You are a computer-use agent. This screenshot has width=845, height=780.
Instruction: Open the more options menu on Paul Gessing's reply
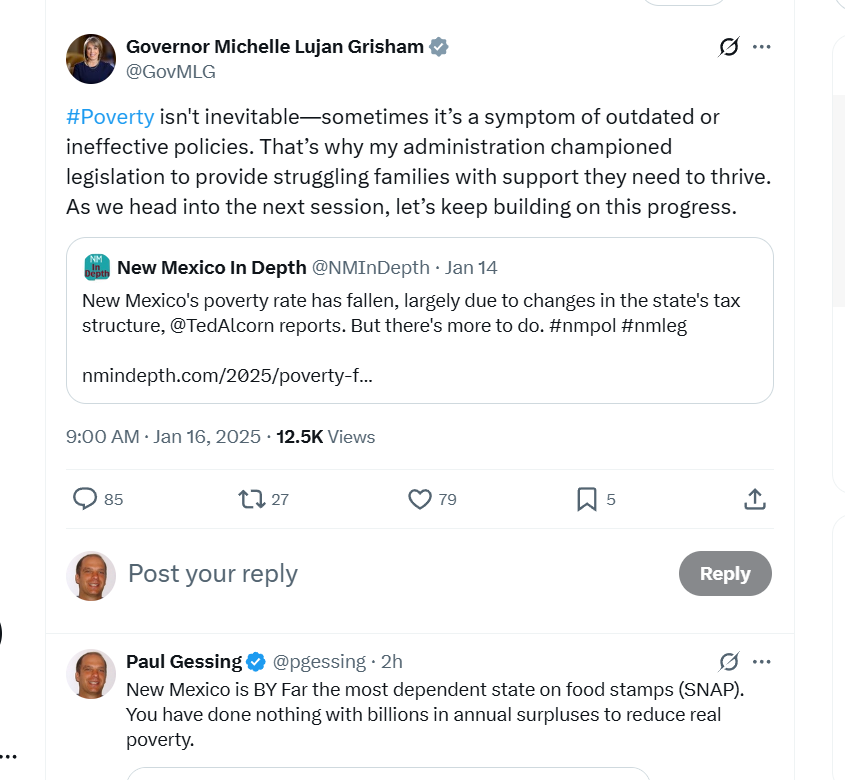coord(762,661)
